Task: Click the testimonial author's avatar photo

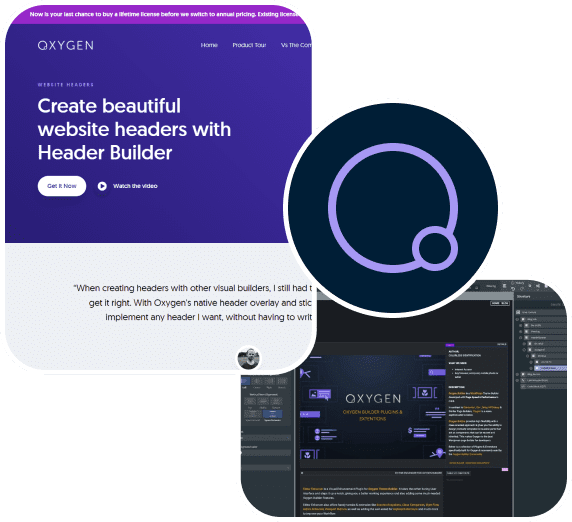Action: coord(248,358)
